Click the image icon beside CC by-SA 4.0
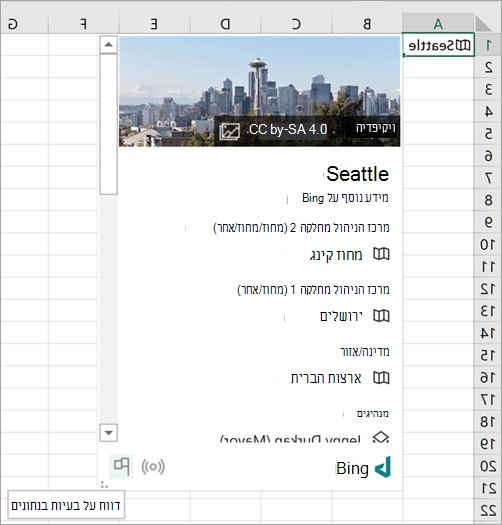The width and height of the screenshot is (502, 525). tap(229, 131)
